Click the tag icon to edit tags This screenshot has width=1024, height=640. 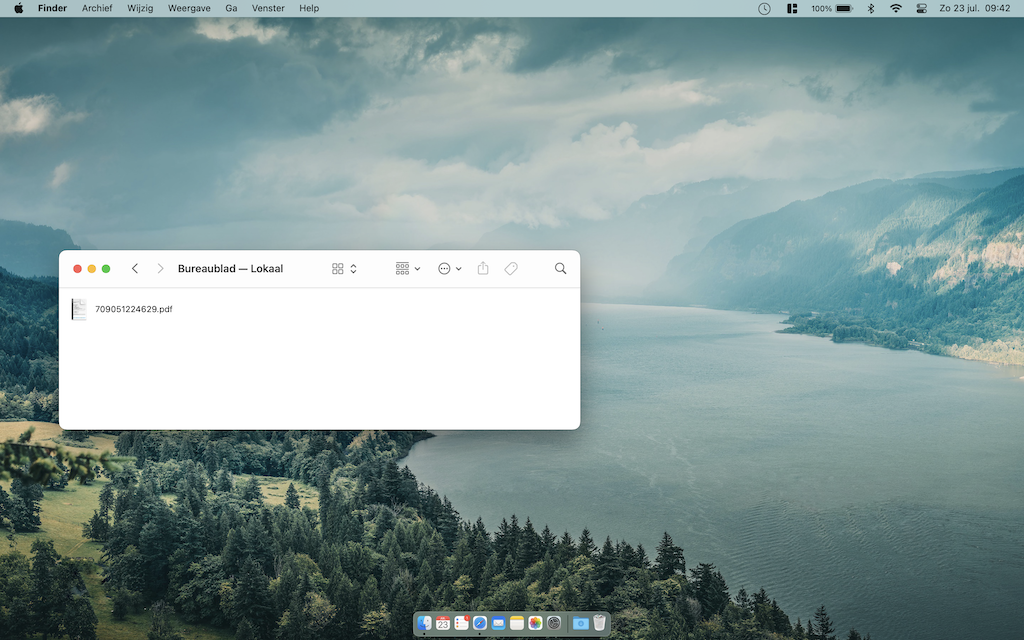click(x=511, y=268)
